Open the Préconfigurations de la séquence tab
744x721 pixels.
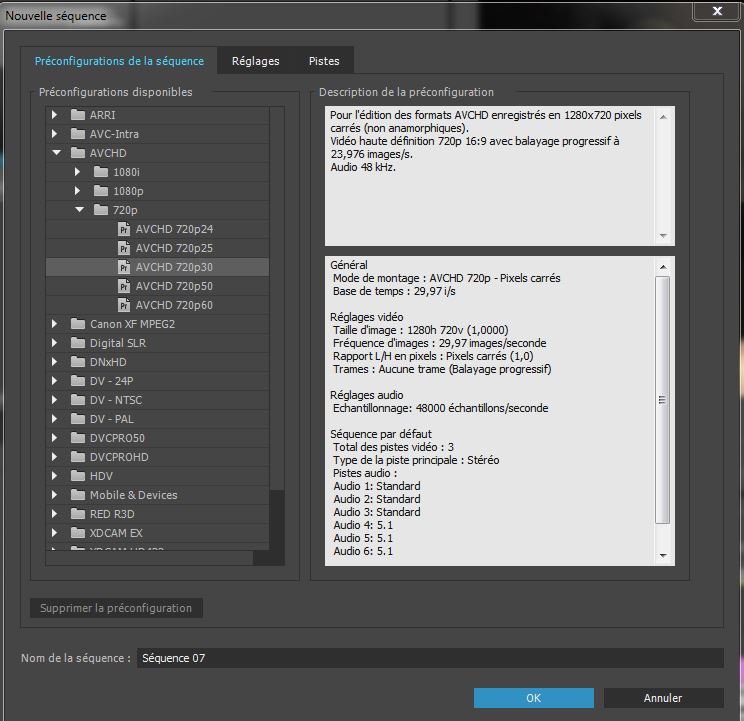(119, 61)
